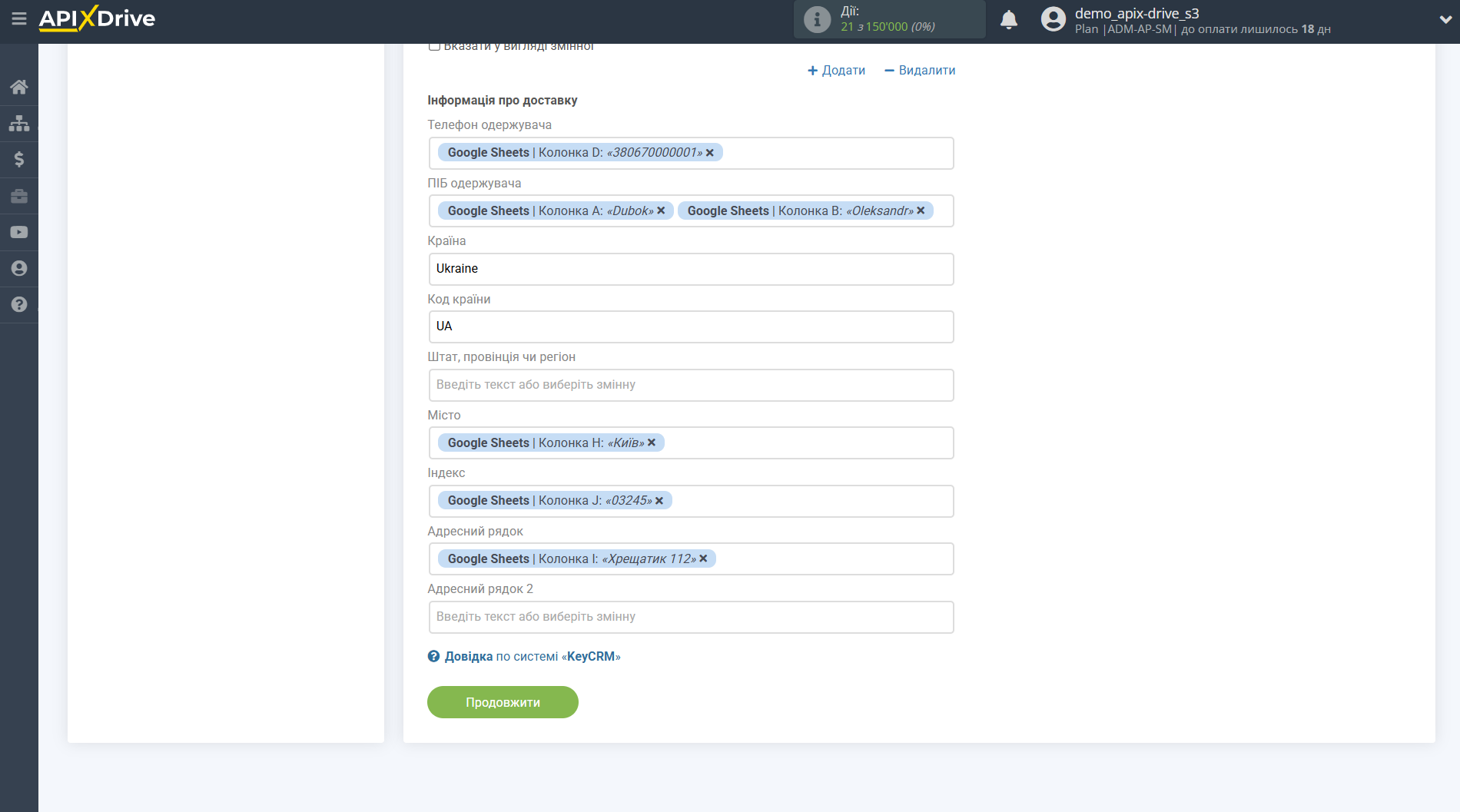Expand the account dropdown chevron
Screen dimensions: 1460x812
pos(1445,20)
